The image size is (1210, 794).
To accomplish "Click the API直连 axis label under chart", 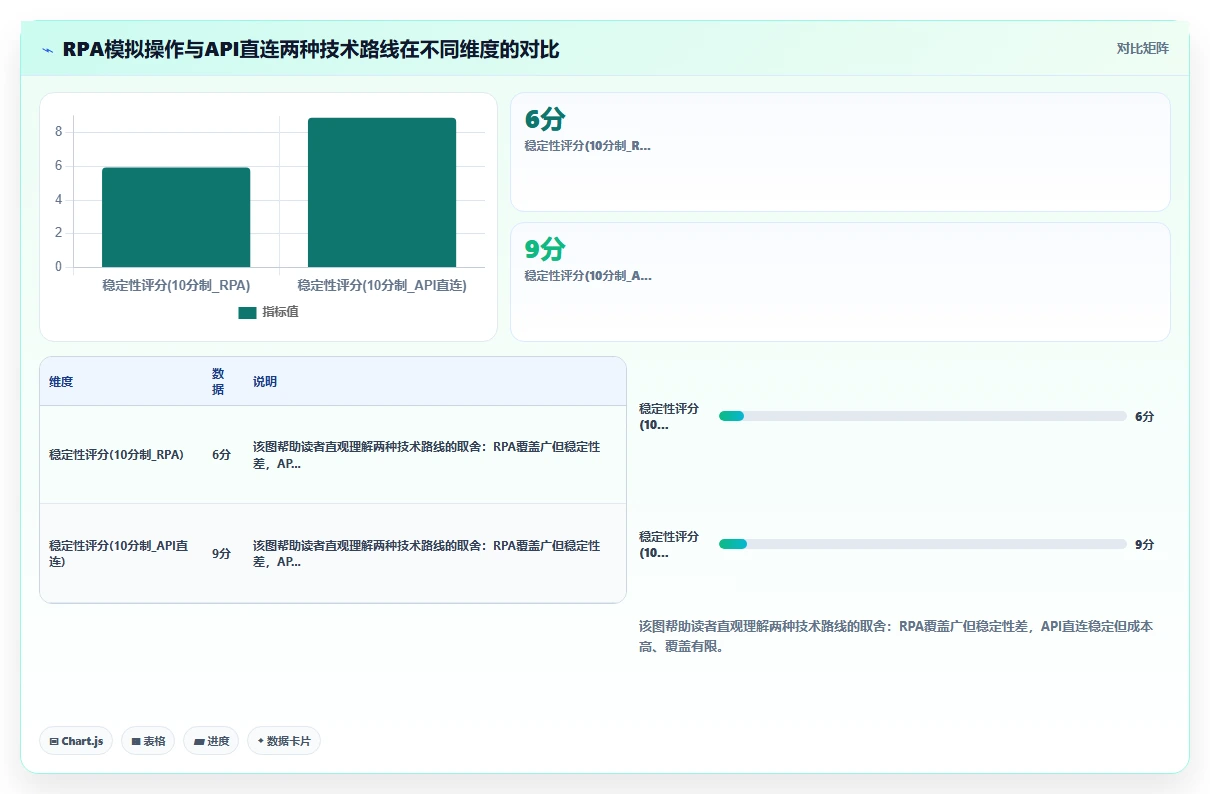I will (x=382, y=285).
